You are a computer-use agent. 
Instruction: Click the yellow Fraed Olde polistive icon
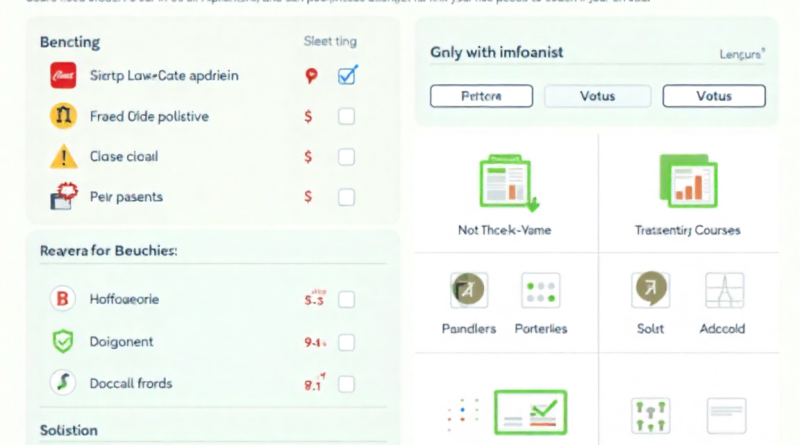(x=63, y=116)
